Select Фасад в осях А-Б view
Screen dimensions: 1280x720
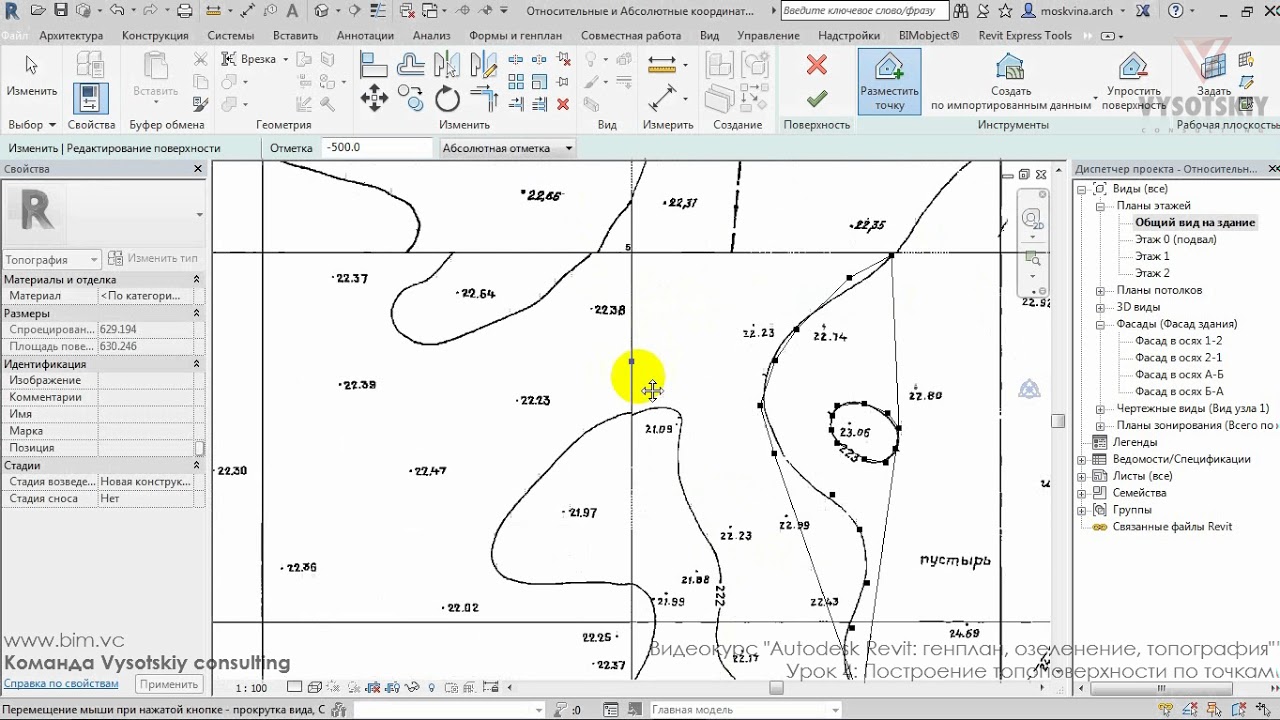1179,375
